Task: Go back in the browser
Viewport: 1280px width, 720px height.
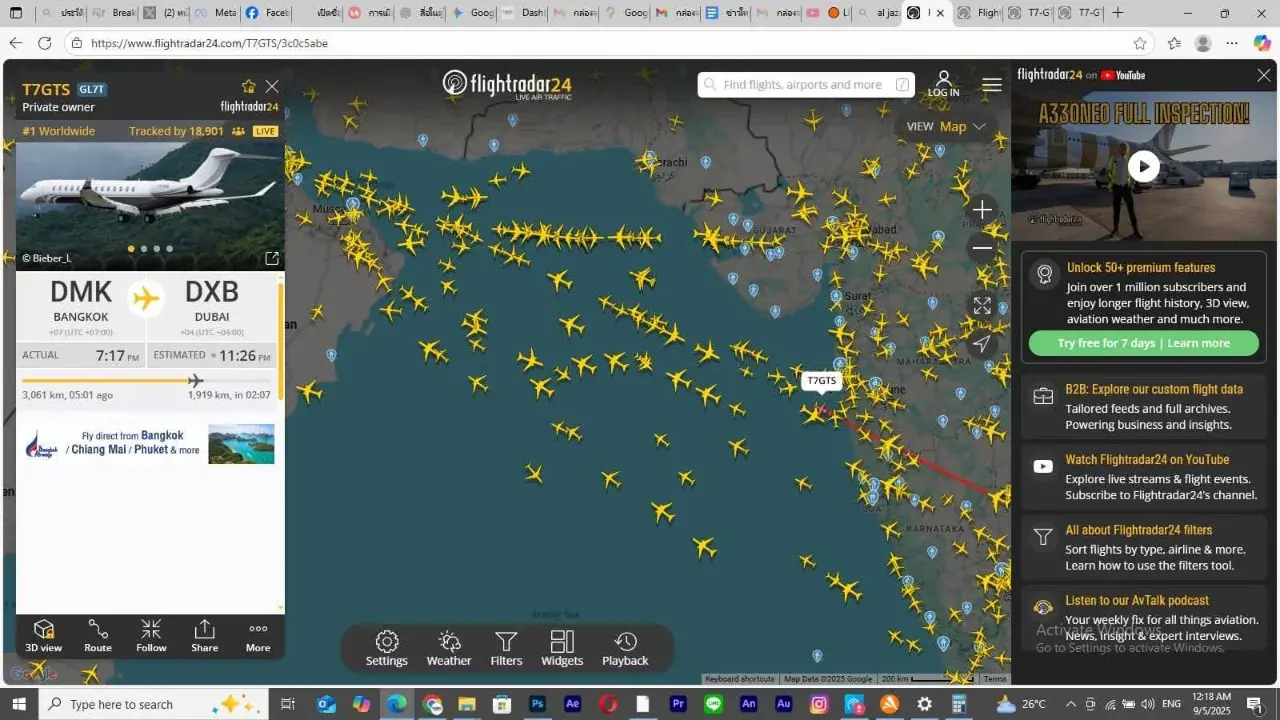Action: [15, 43]
